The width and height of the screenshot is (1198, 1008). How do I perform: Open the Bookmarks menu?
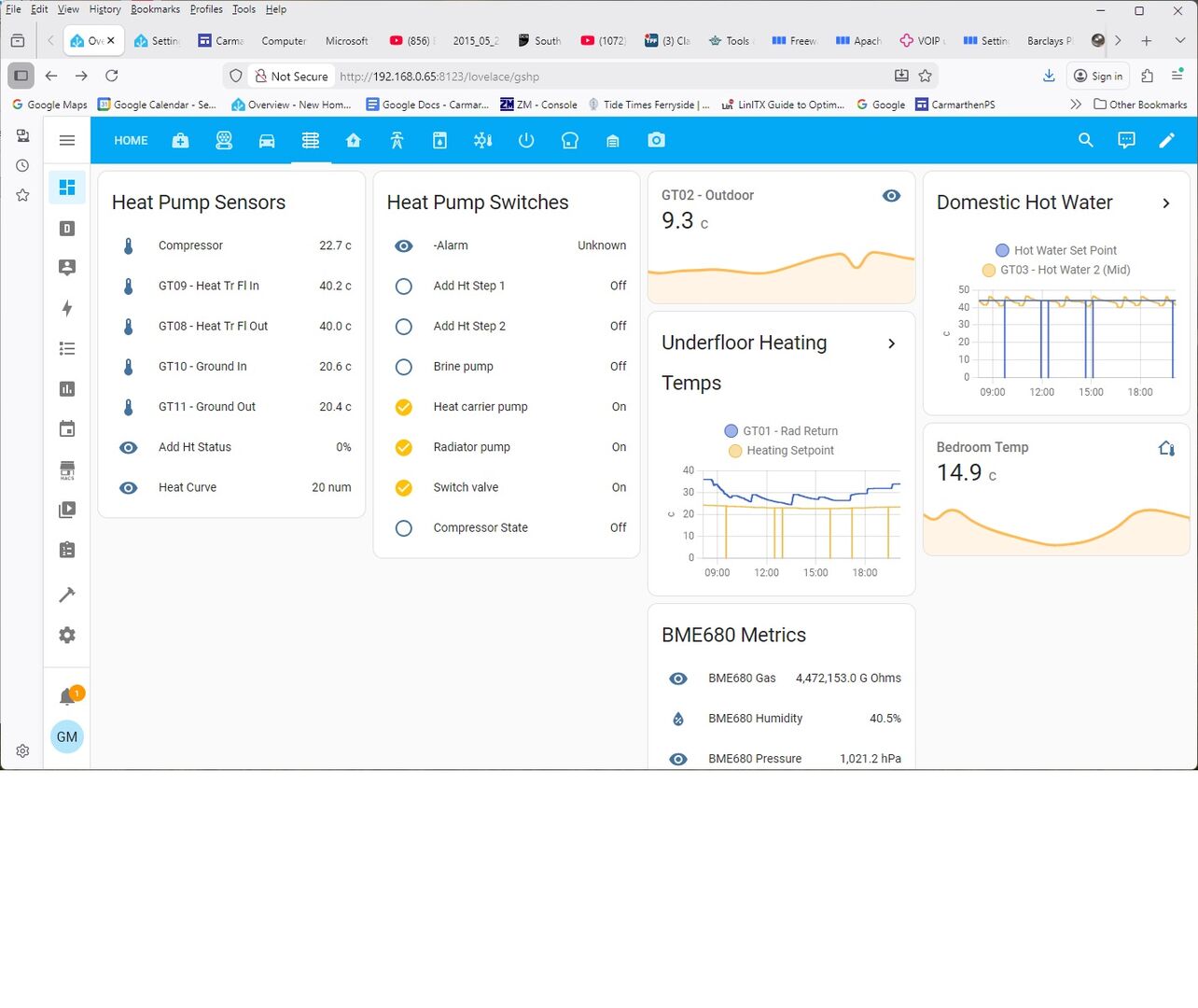pyautogui.click(x=155, y=9)
